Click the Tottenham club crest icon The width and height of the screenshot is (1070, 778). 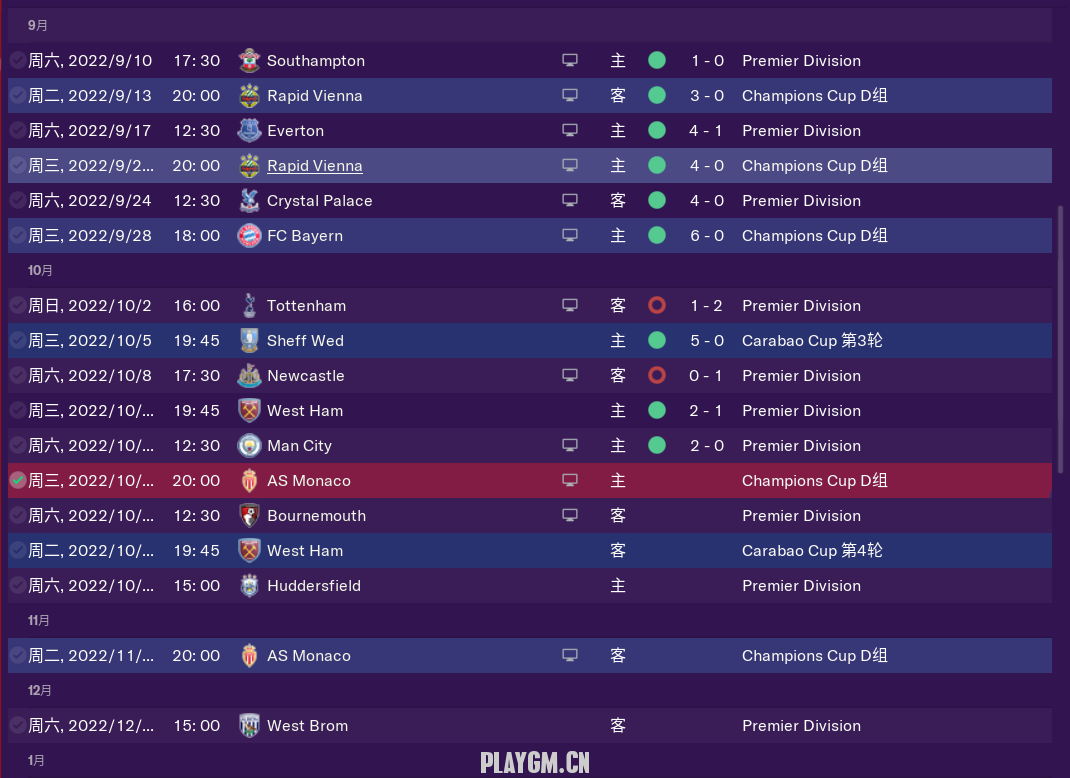coord(249,306)
